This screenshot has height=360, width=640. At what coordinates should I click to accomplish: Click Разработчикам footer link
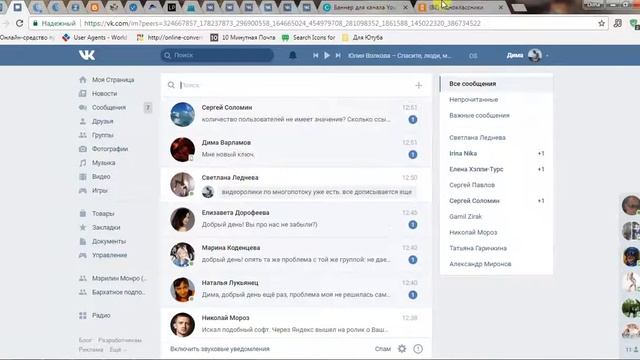pyautogui.click(x=120, y=340)
